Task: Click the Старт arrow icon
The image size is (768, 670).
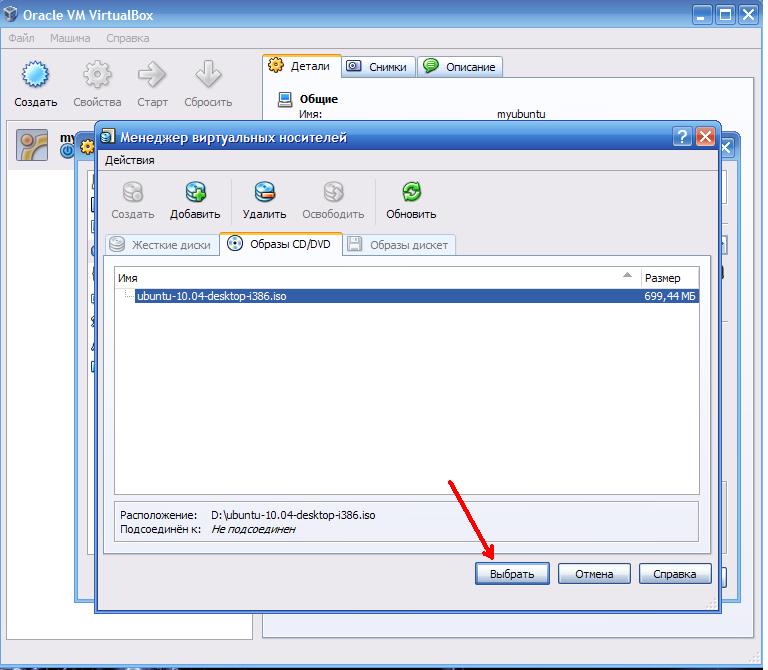Action: click(152, 76)
